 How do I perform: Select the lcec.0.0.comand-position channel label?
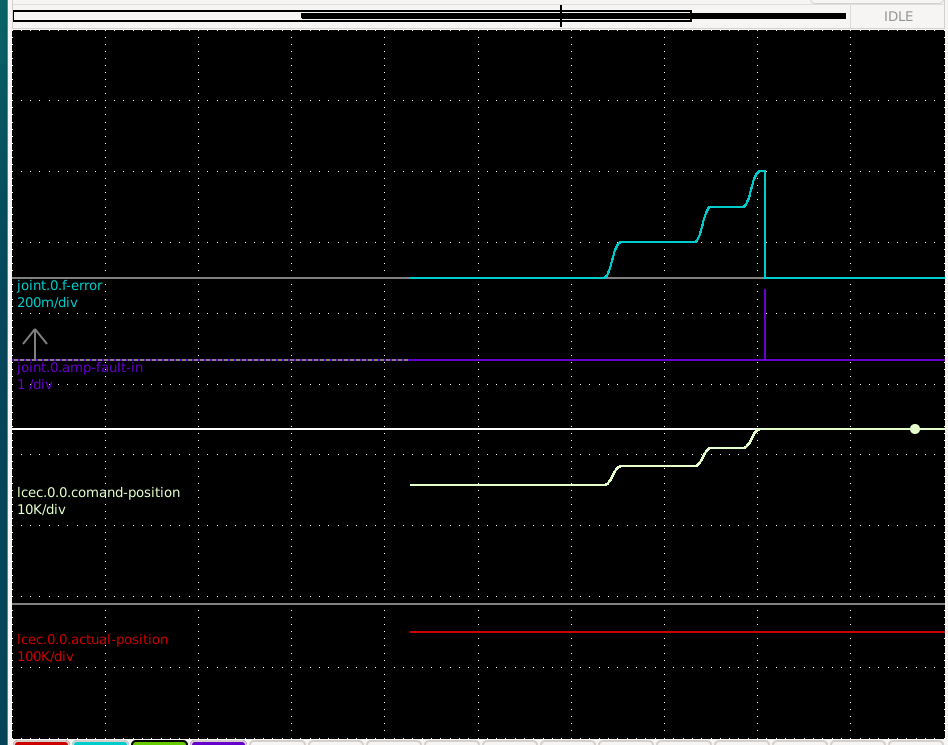[x=99, y=493]
